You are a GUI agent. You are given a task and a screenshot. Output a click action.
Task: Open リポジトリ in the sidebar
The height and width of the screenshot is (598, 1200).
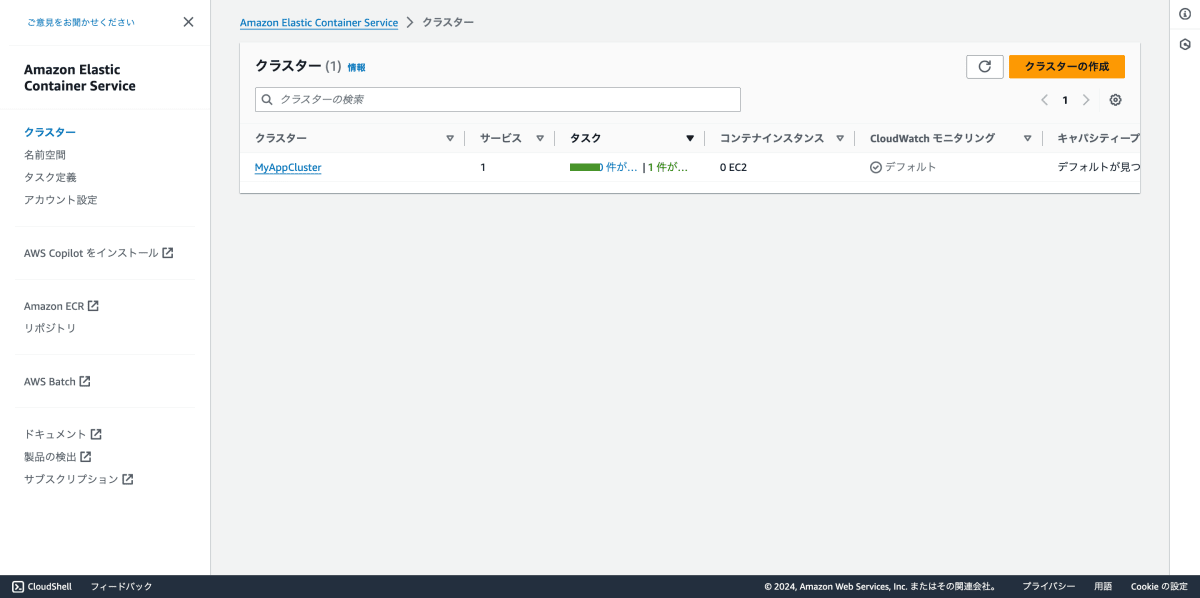(x=50, y=328)
